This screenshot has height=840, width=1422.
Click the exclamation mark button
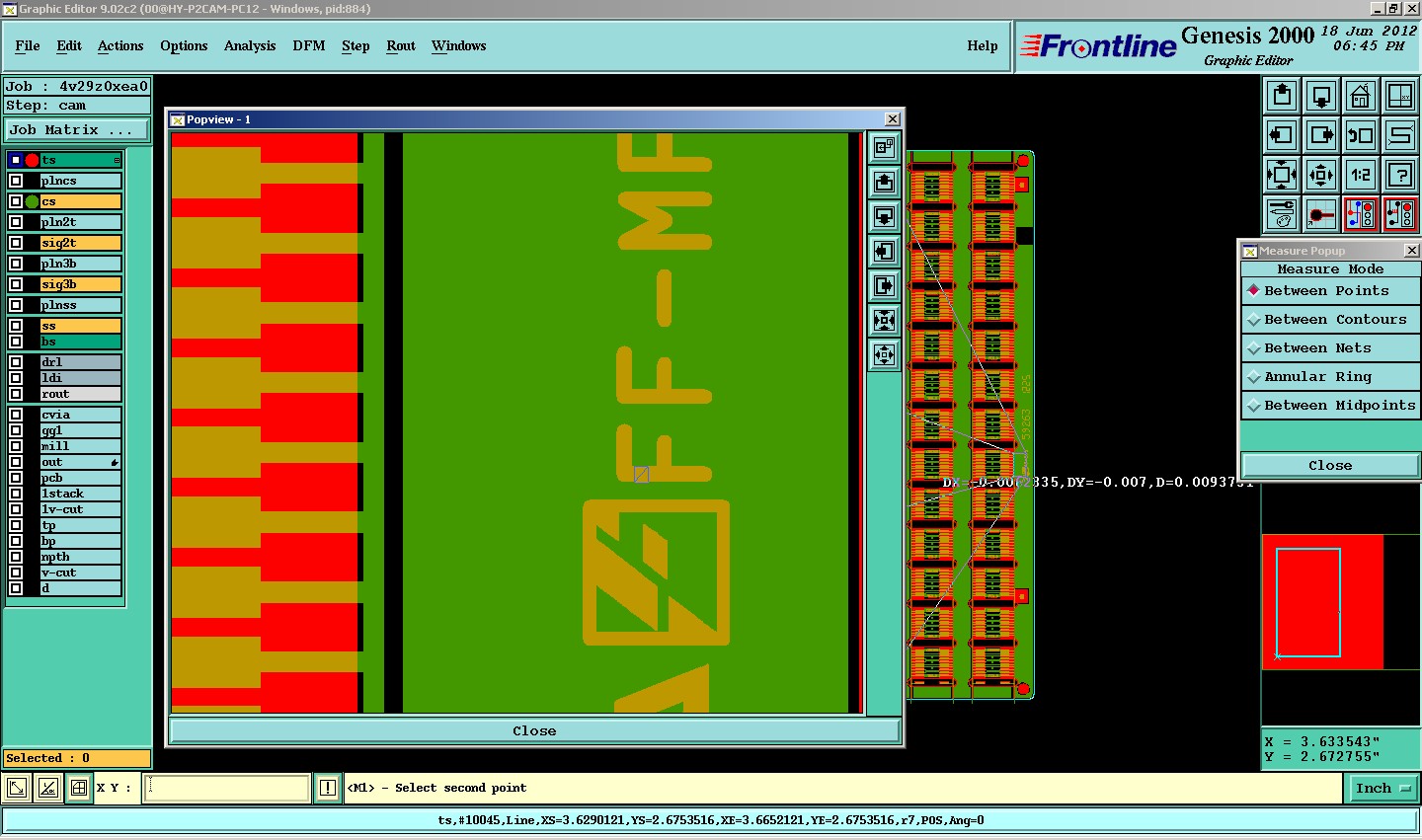(328, 788)
